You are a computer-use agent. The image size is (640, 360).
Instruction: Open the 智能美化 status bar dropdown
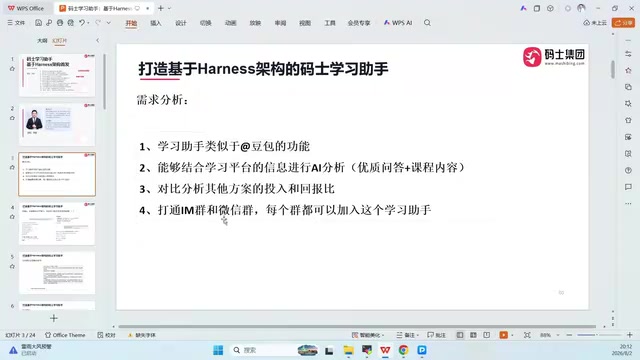[368, 335]
